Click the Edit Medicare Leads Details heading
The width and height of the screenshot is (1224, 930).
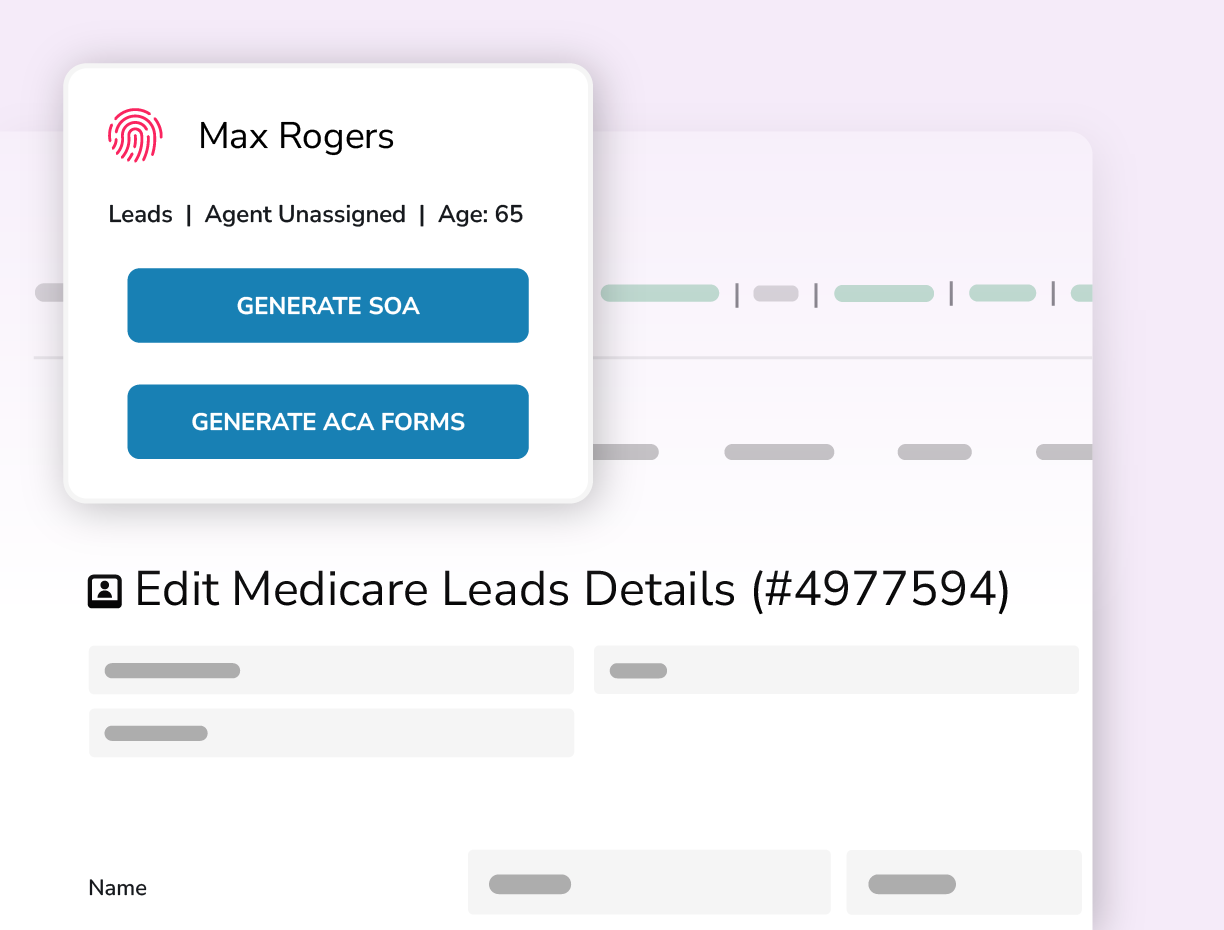pos(573,589)
